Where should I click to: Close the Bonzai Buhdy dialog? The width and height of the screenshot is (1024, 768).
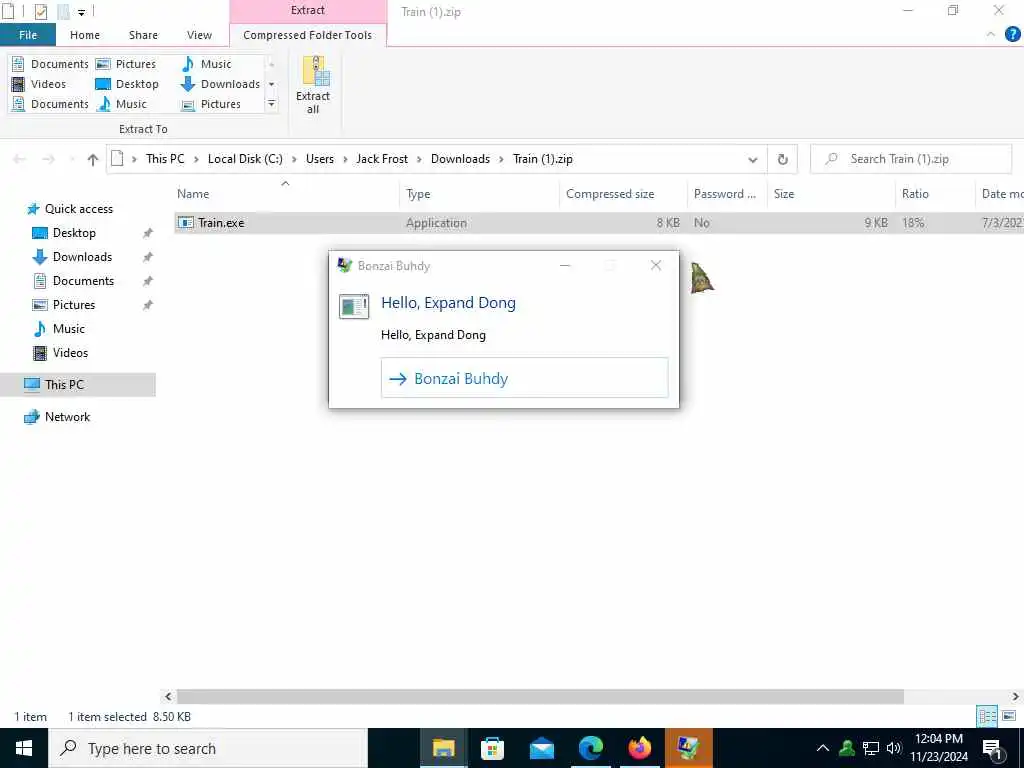click(656, 265)
